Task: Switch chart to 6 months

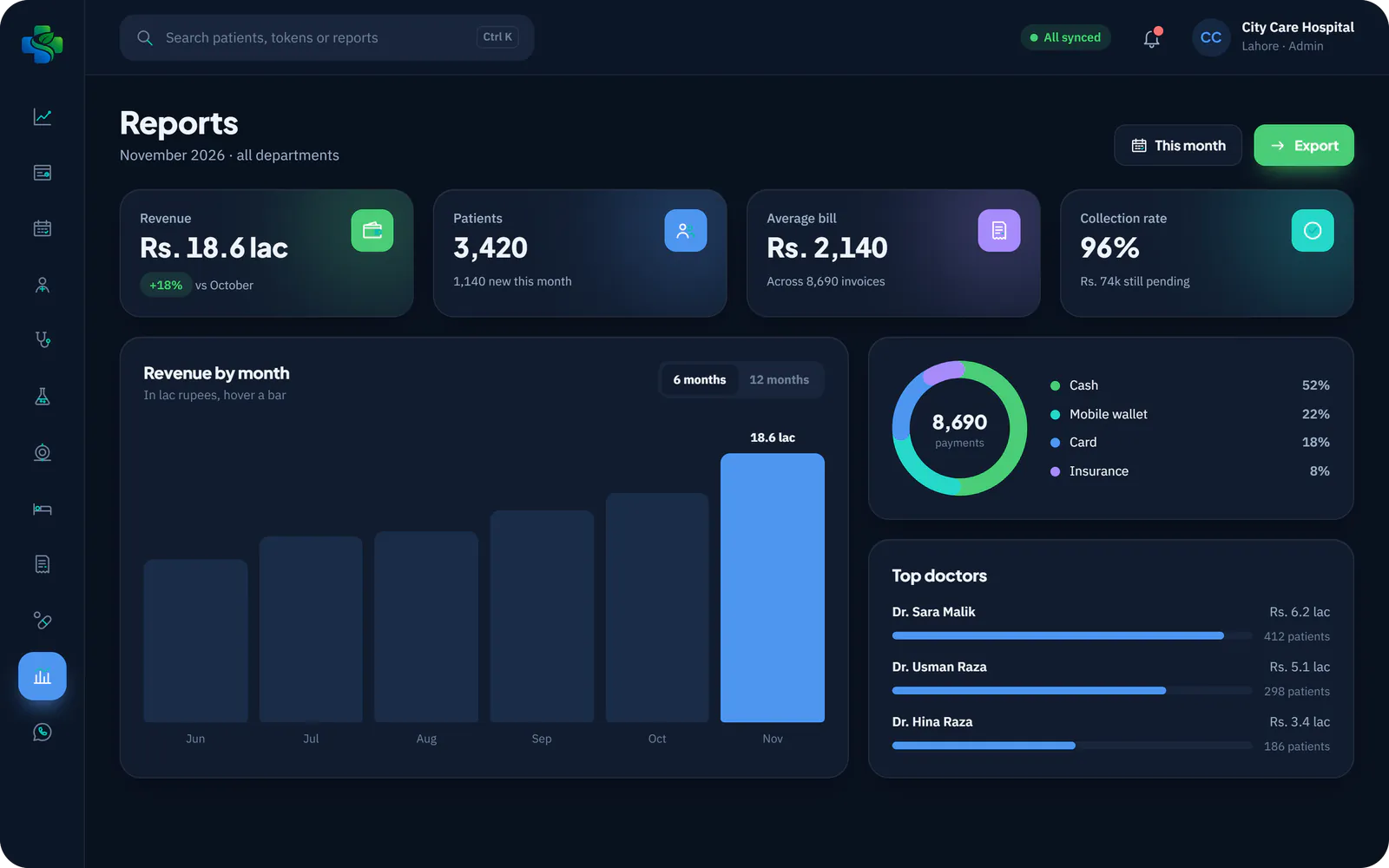Action: (x=700, y=380)
